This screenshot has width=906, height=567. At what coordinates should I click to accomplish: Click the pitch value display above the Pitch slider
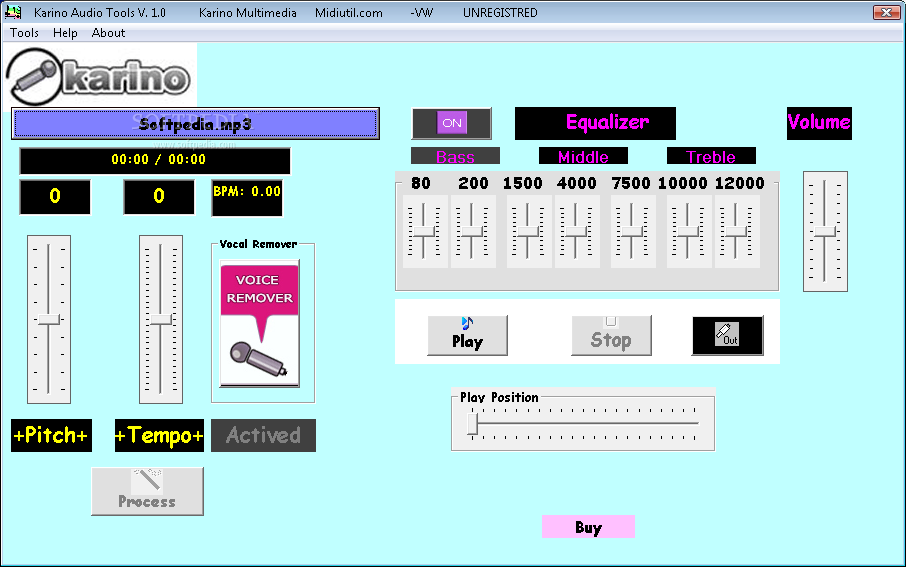(x=55, y=197)
